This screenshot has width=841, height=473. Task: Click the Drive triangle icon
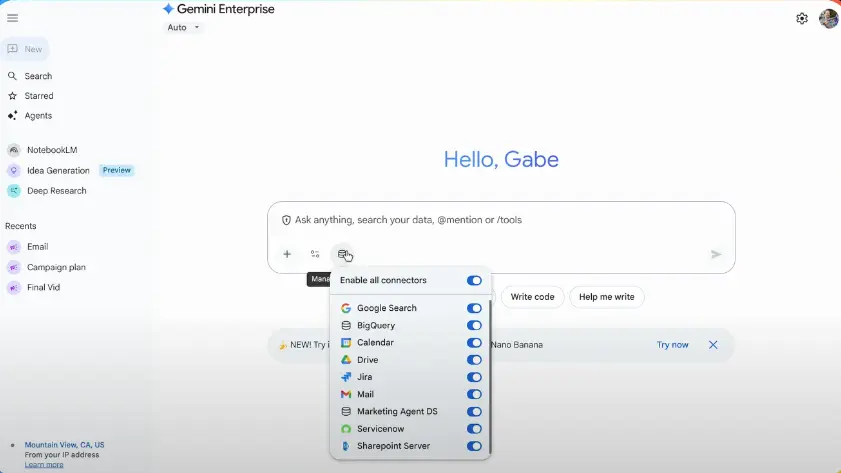346,360
